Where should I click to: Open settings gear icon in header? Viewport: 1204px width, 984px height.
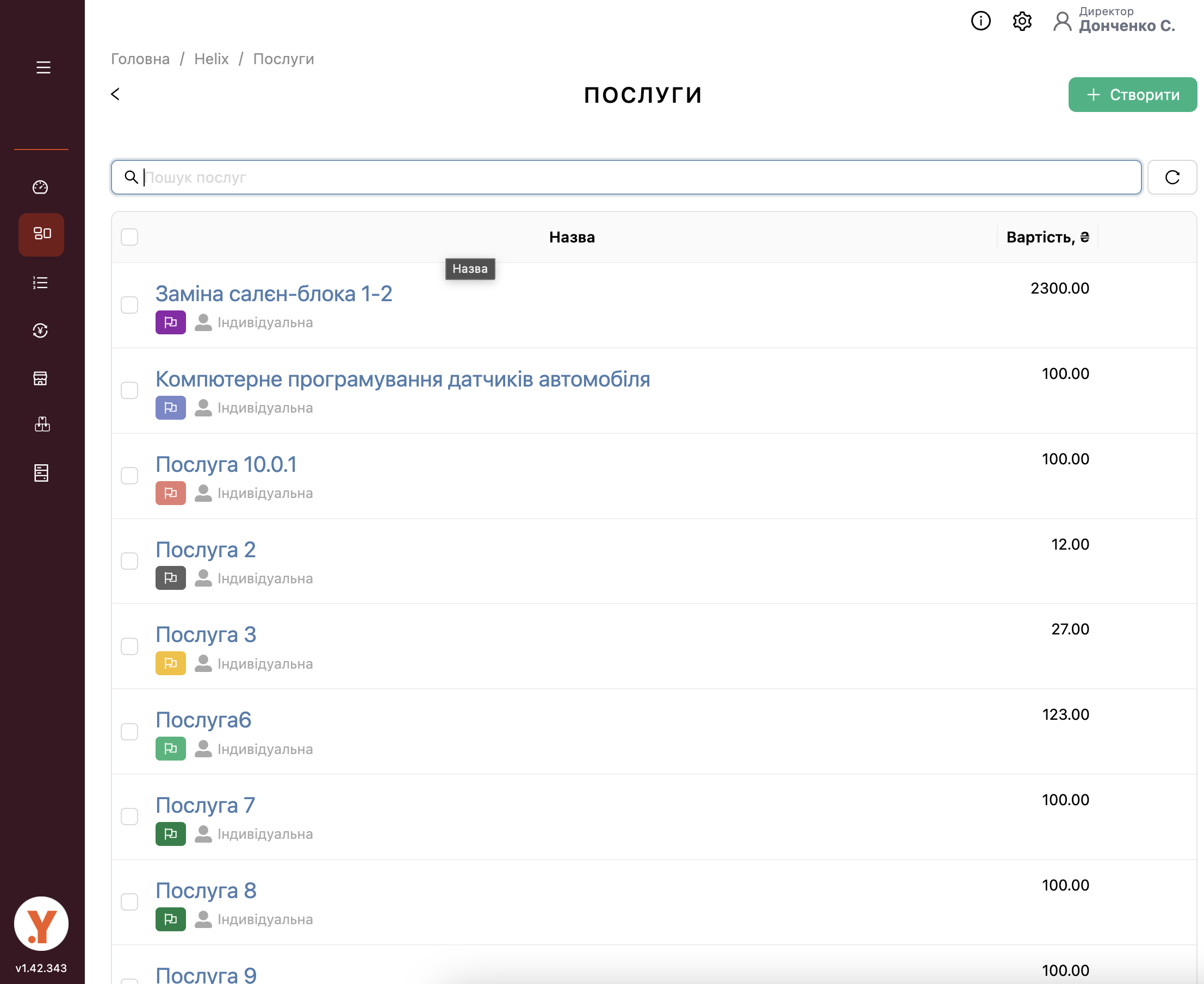tap(1021, 22)
